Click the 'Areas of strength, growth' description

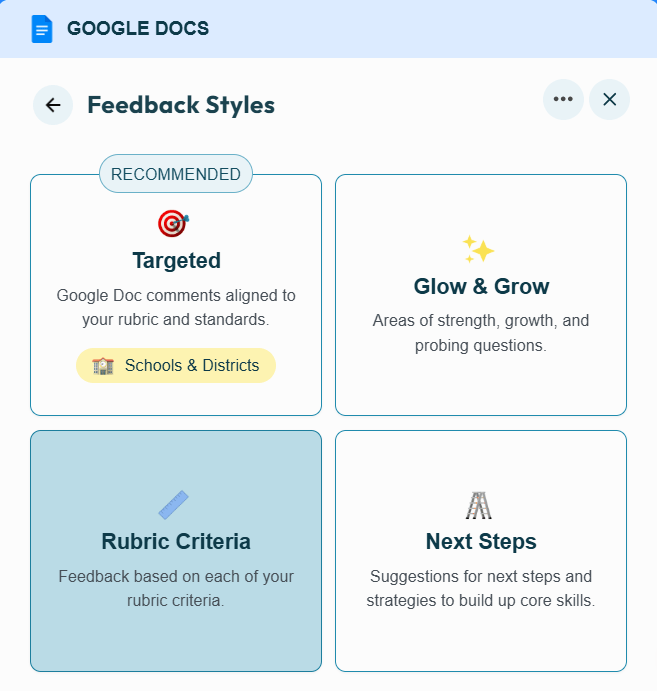coord(481,333)
